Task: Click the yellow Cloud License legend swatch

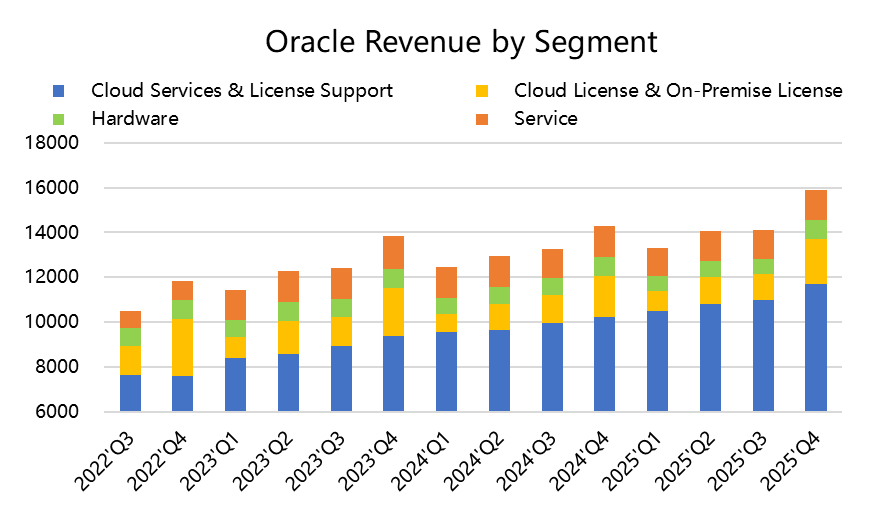Action: point(482,91)
